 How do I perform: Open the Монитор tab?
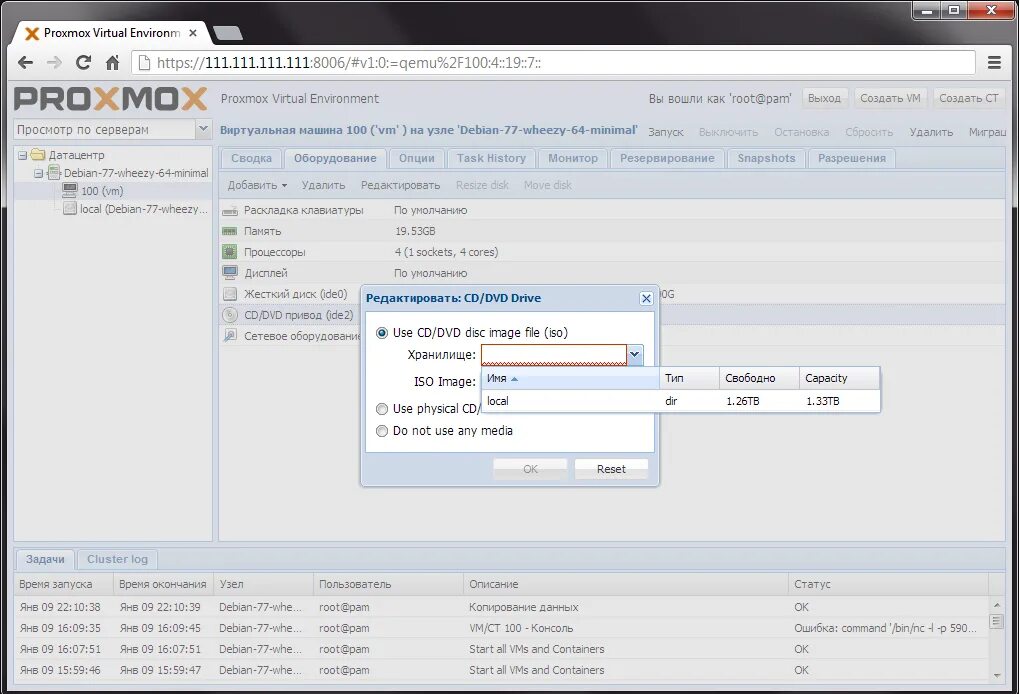(572, 158)
